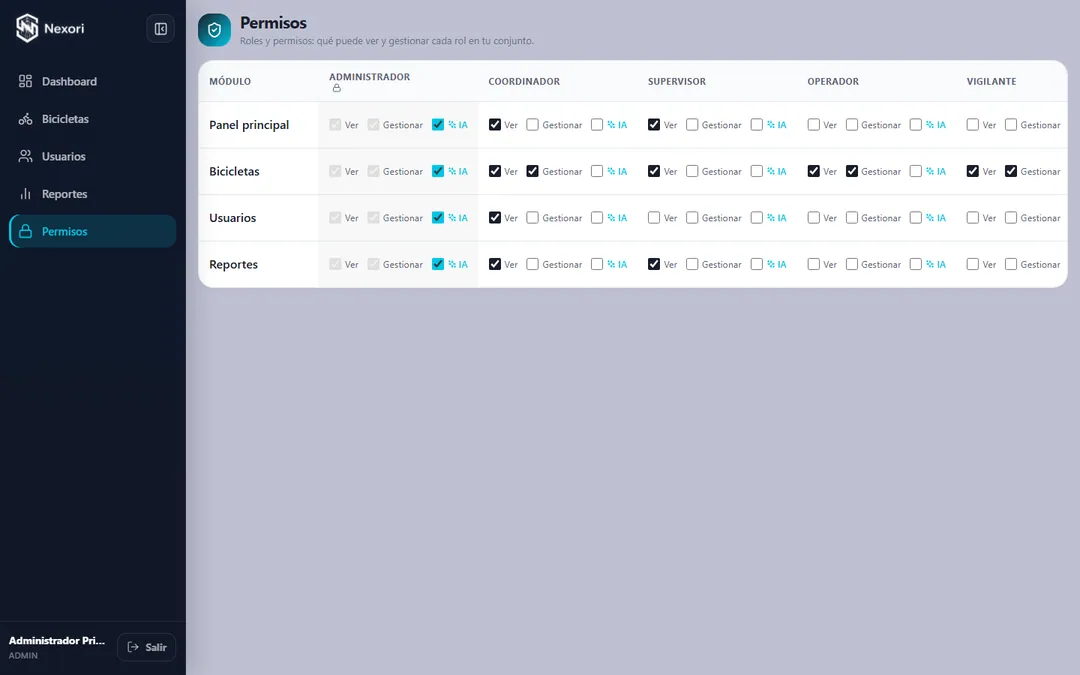Image resolution: width=1080 pixels, height=675 pixels.
Task: Collapse the sidebar with the panel icon
Action: coord(160,29)
